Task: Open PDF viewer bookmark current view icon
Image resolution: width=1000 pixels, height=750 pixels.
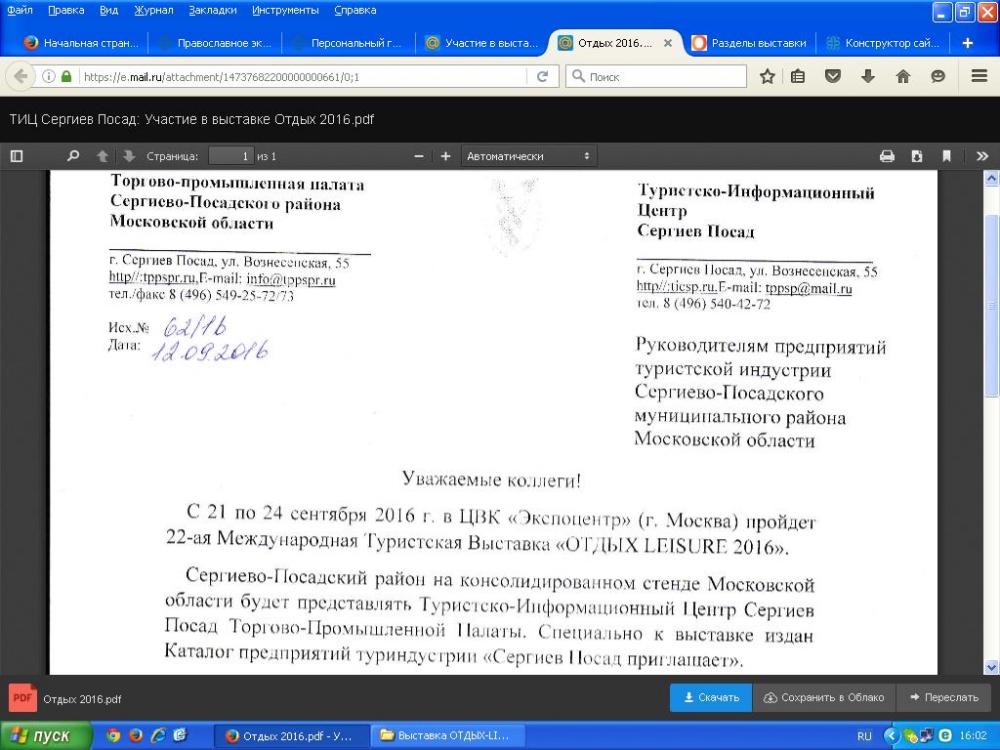Action: point(946,156)
